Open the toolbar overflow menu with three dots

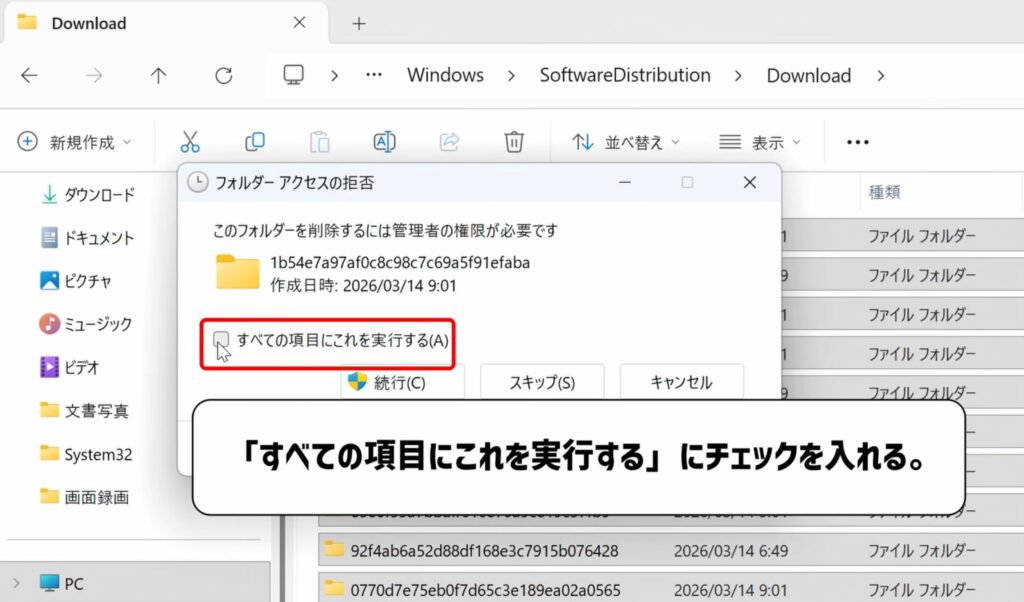pyautogui.click(x=856, y=141)
